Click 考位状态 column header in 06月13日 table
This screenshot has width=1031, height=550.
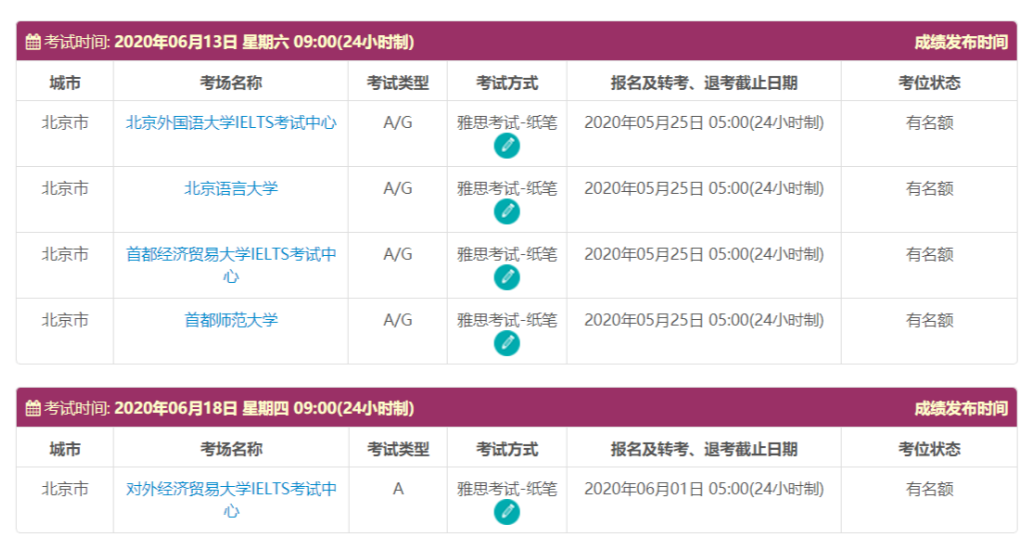[929, 83]
